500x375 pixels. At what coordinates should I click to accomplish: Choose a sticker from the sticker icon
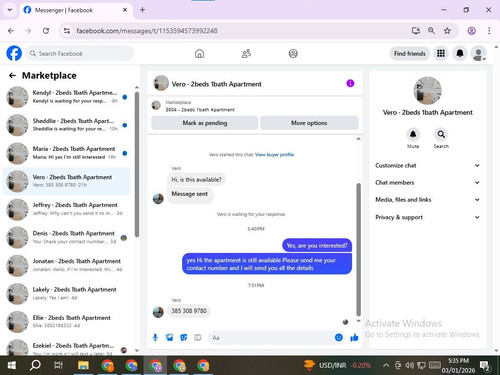tap(183, 338)
